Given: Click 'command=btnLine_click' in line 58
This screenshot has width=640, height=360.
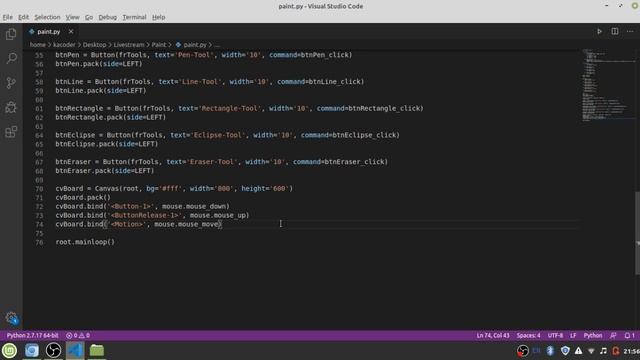Looking at the screenshot, I should click(x=319, y=82).
